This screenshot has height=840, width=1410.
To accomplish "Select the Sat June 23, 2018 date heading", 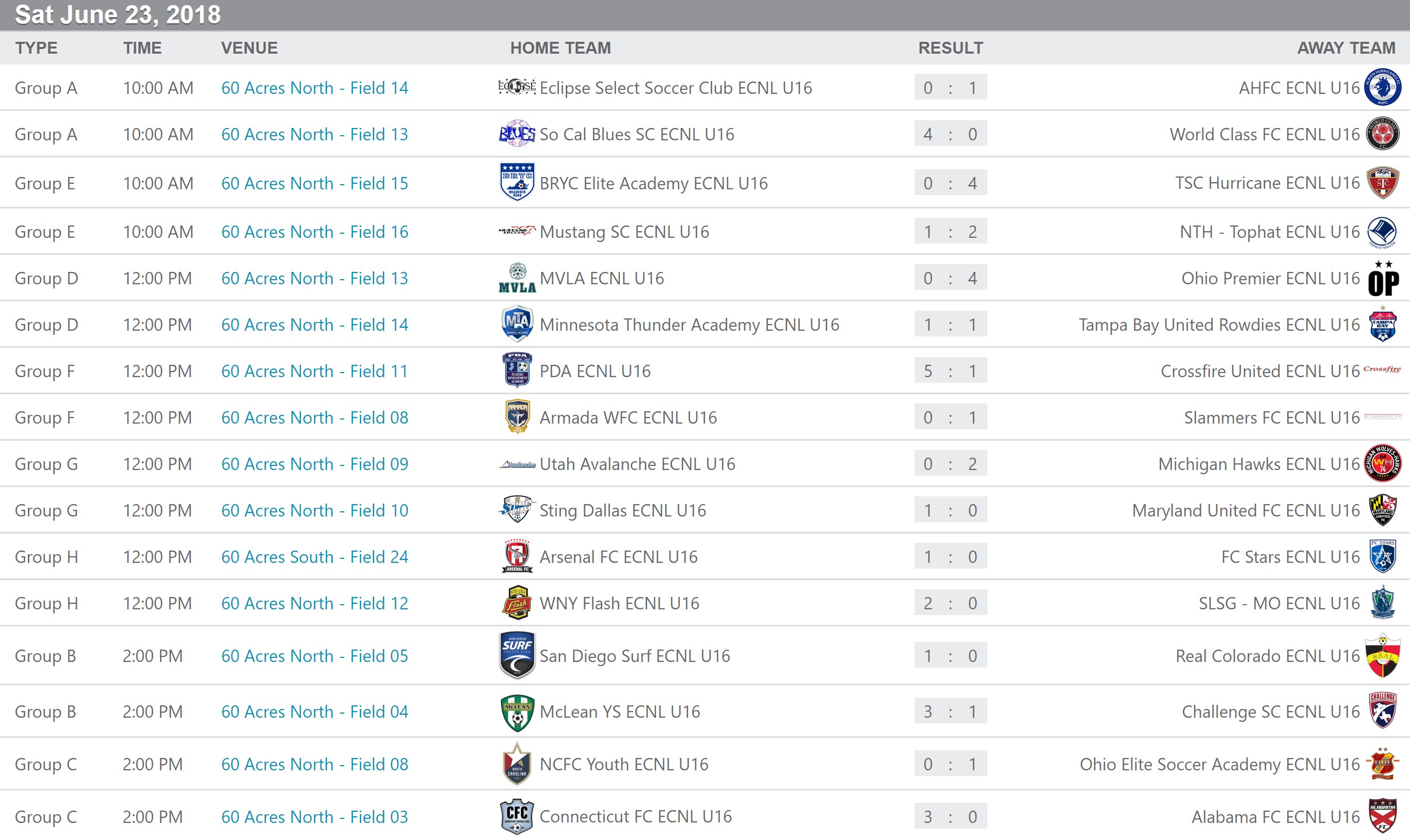I will coord(118,15).
